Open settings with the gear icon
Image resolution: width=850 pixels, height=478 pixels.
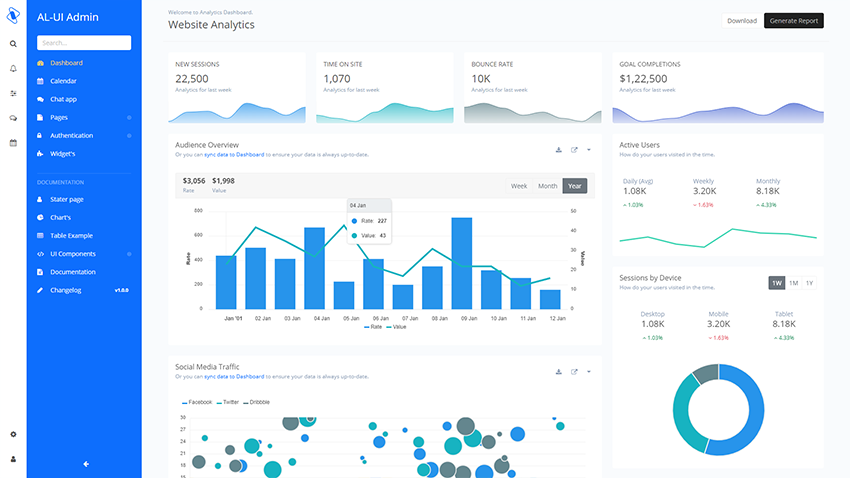13,434
